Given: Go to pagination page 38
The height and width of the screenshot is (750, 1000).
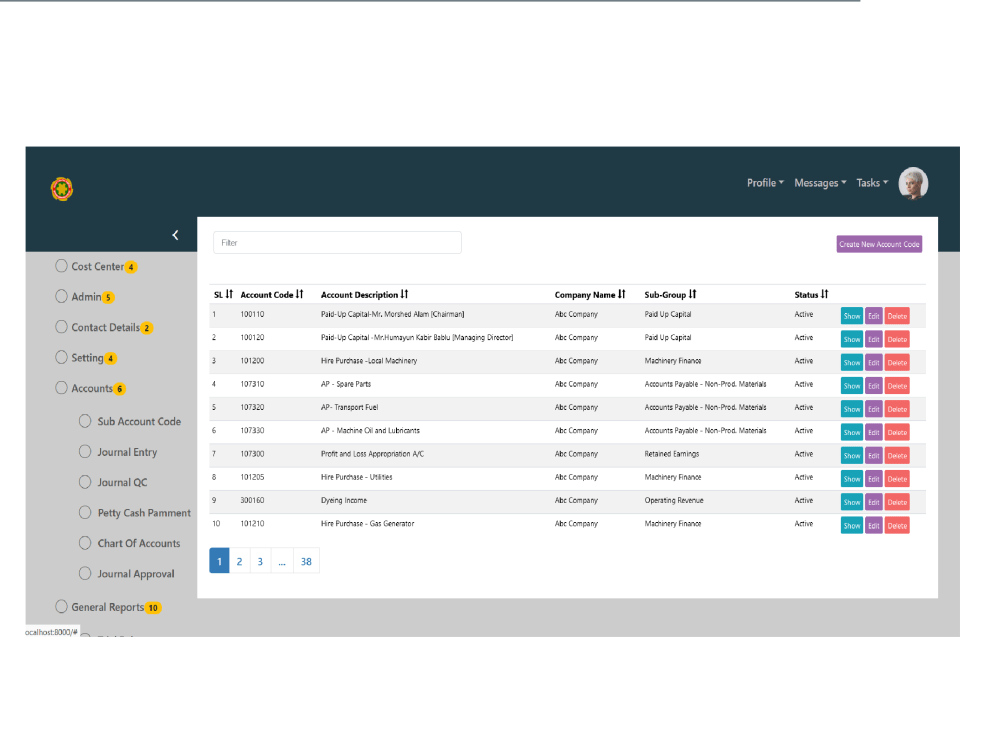Looking at the screenshot, I should 306,561.
